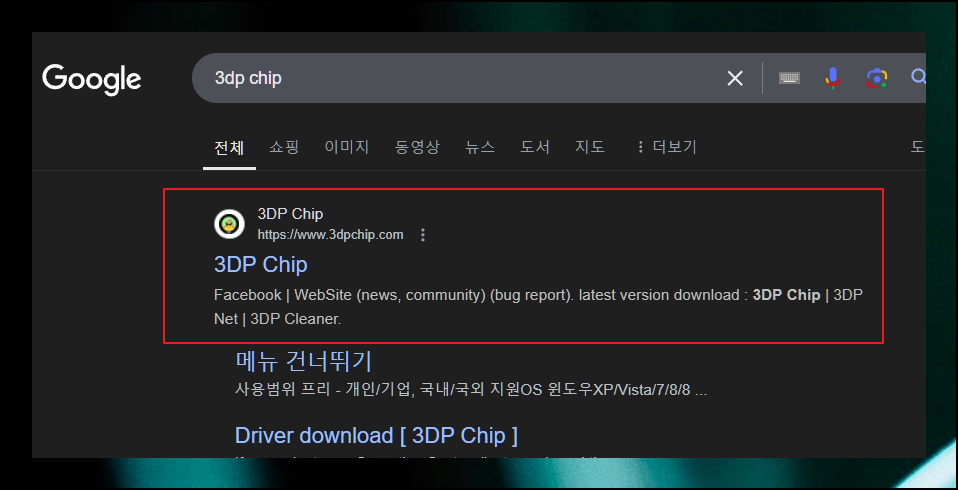This screenshot has width=958, height=490.
Task: Switch to the 이미지 tab
Action: tap(346, 147)
